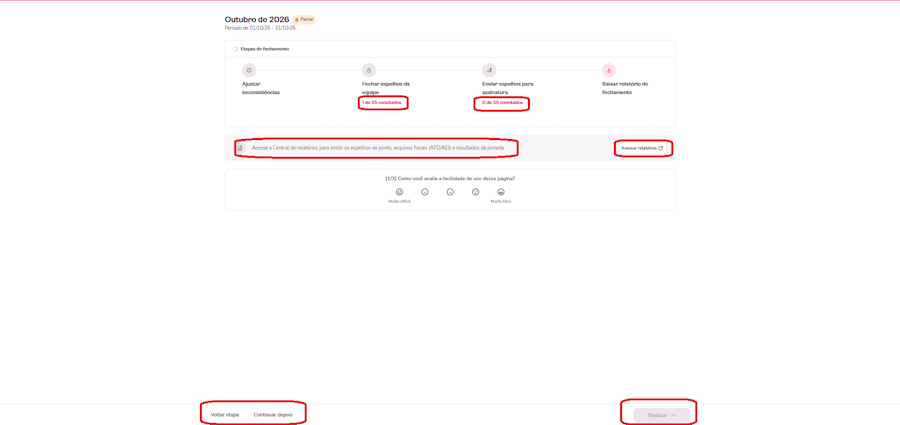Open Acessar relatórios external link

[642, 148]
